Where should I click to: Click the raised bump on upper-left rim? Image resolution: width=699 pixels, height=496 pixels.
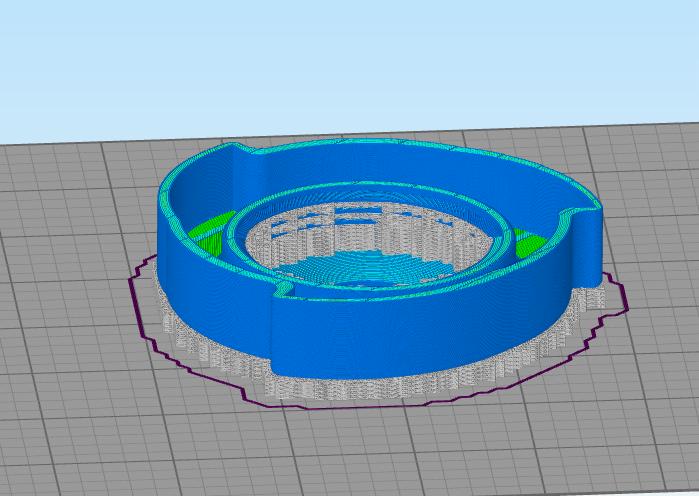point(238,149)
